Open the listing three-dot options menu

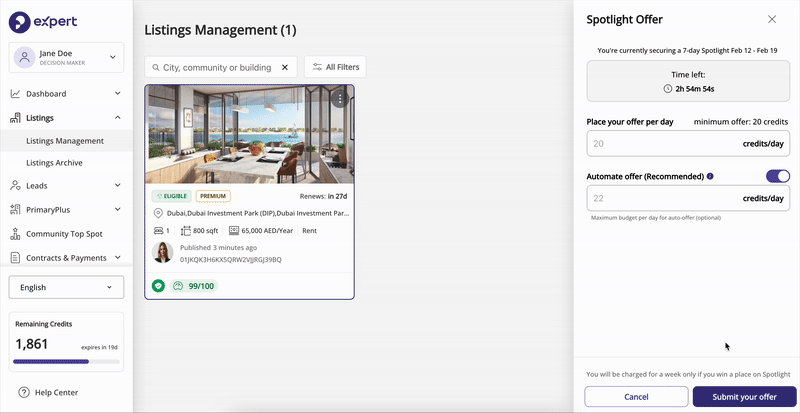pyautogui.click(x=340, y=99)
